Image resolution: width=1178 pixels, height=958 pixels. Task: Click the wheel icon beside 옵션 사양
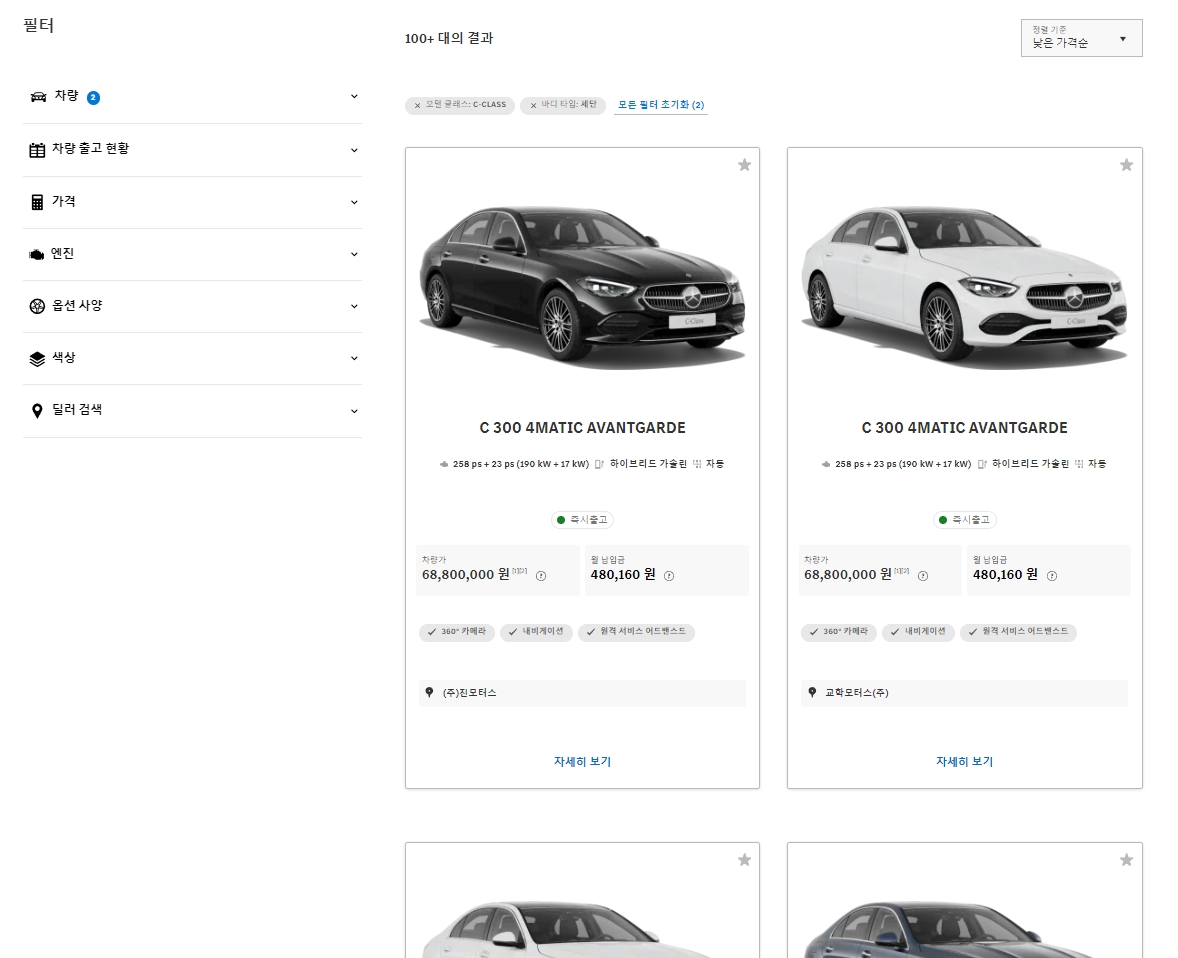[x=37, y=306]
